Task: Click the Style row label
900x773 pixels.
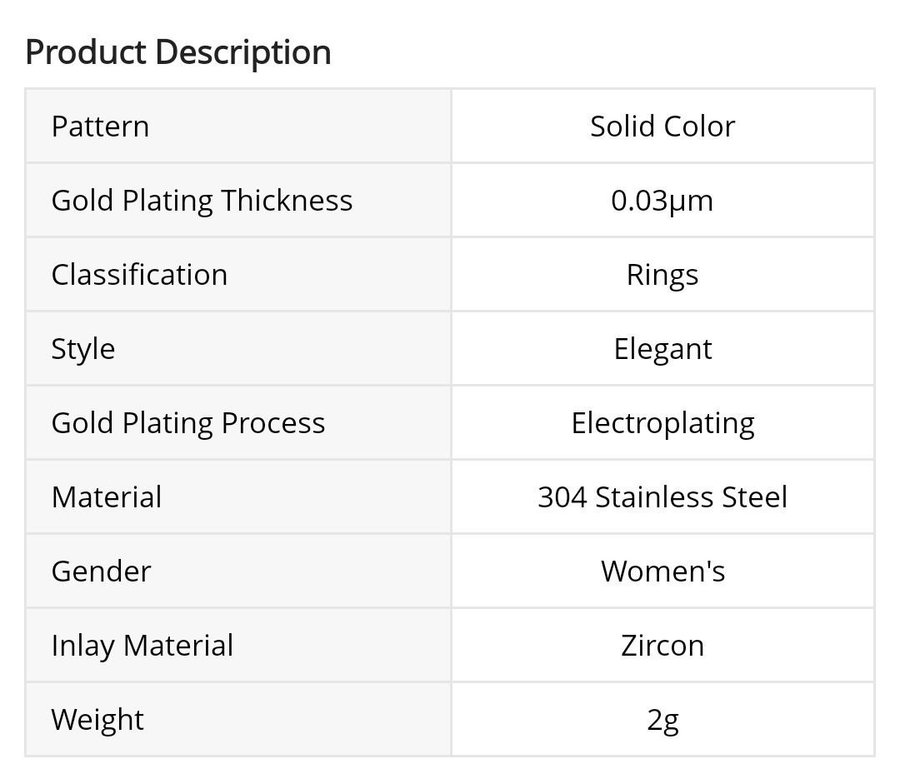Action: click(83, 348)
